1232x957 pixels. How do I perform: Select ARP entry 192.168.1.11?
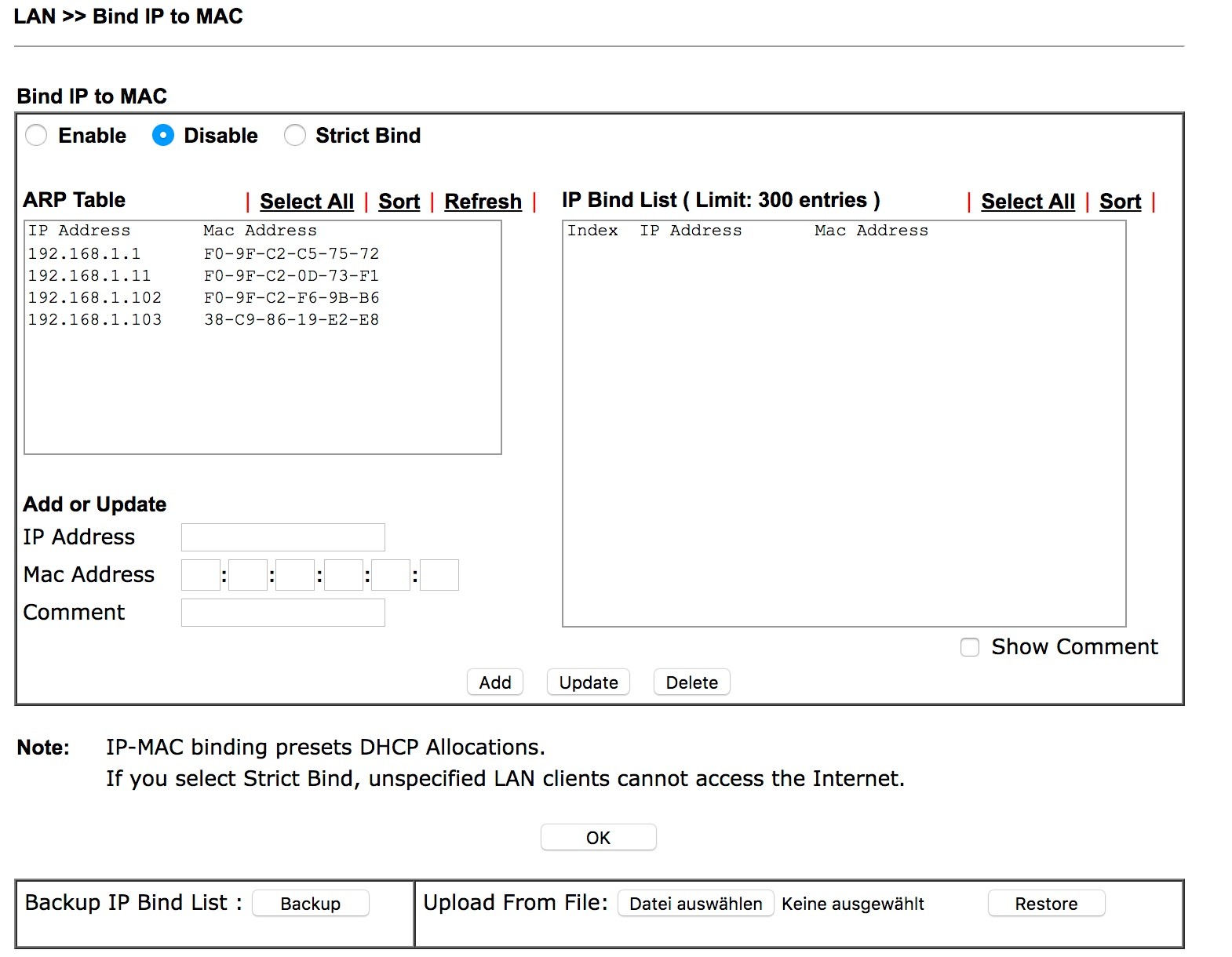[x=203, y=276]
